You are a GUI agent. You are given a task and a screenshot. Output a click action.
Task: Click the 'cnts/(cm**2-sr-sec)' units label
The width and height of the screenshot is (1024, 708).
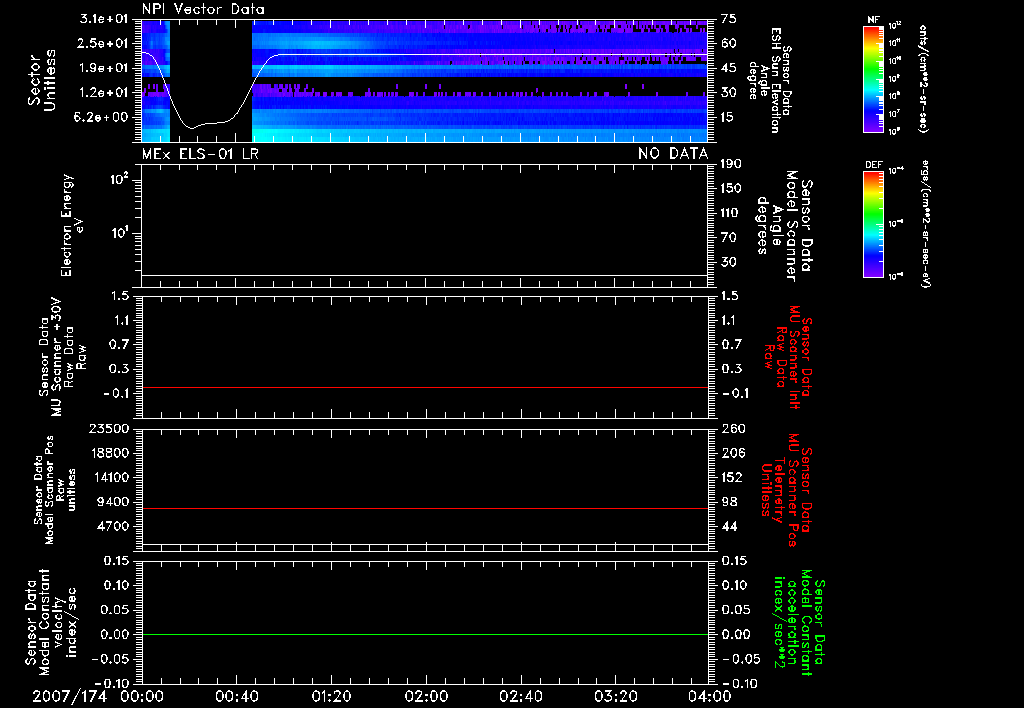pos(923,78)
